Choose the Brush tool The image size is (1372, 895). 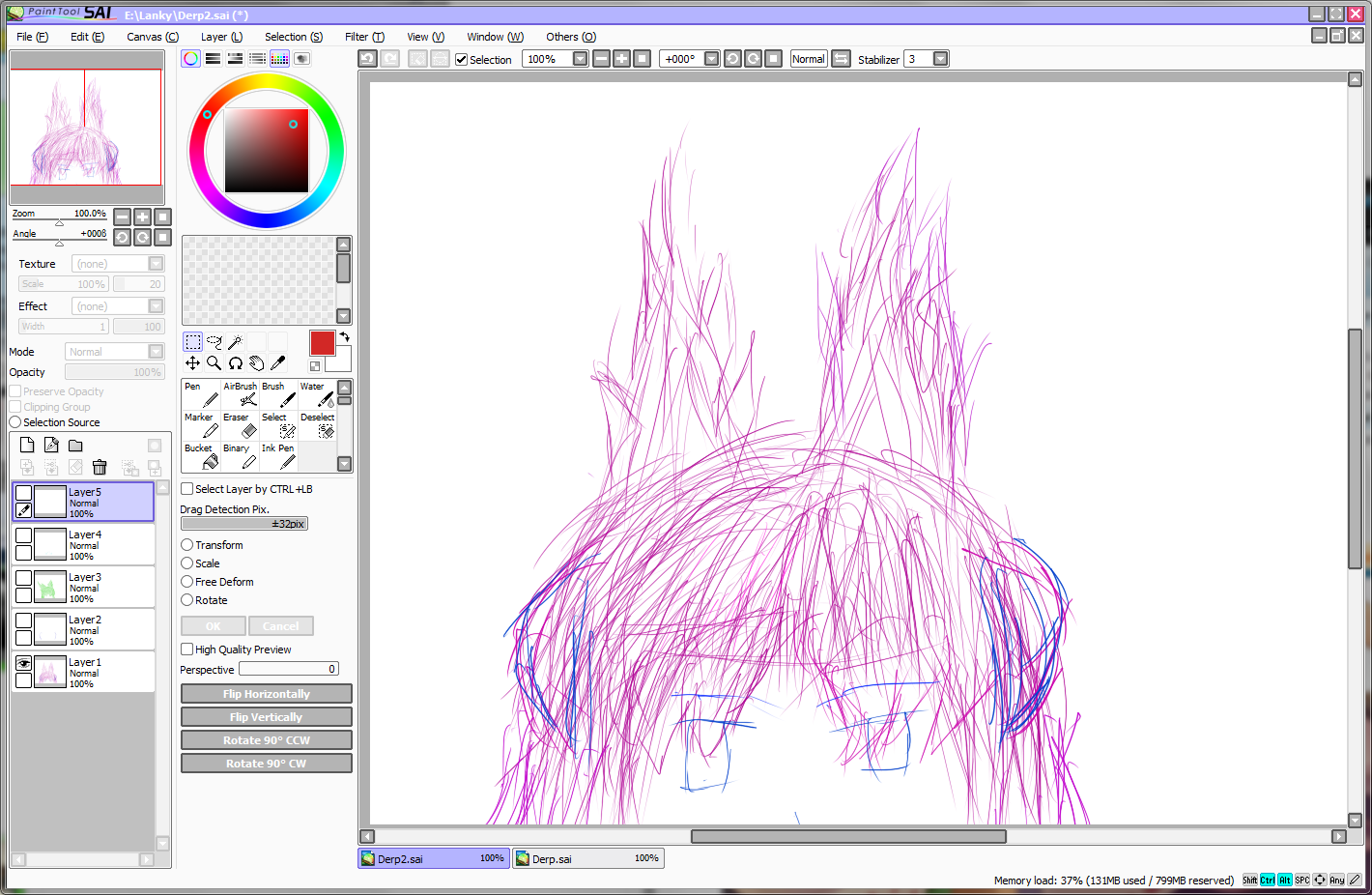[x=278, y=394]
